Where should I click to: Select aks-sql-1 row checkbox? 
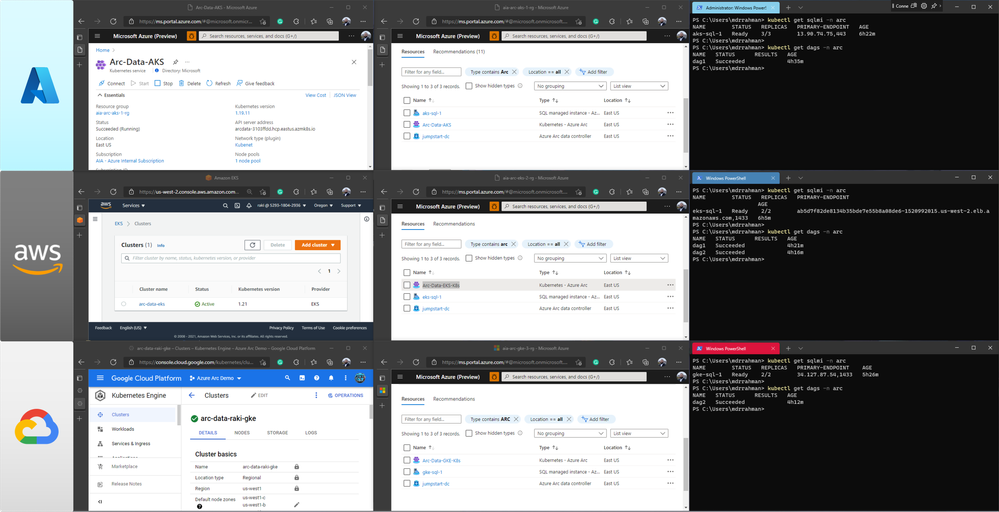(407, 113)
